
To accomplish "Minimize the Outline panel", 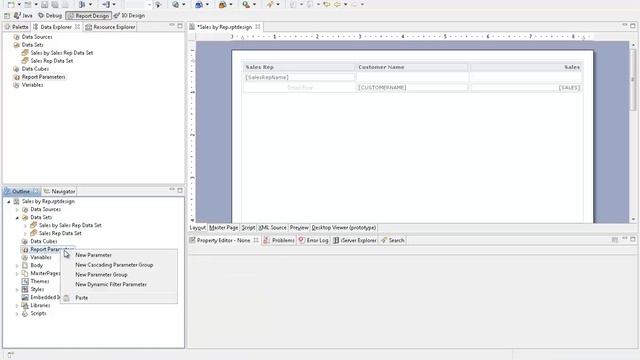I will coord(172,190).
